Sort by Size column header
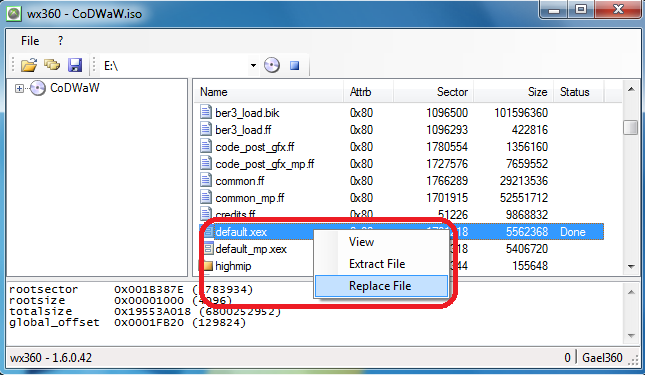Image resolution: width=645 pixels, height=375 pixels. click(513, 92)
